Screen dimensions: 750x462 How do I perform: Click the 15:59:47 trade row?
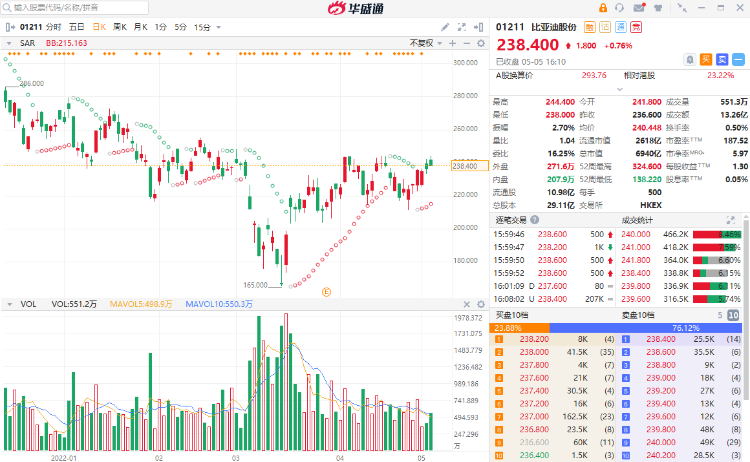point(554,247)
